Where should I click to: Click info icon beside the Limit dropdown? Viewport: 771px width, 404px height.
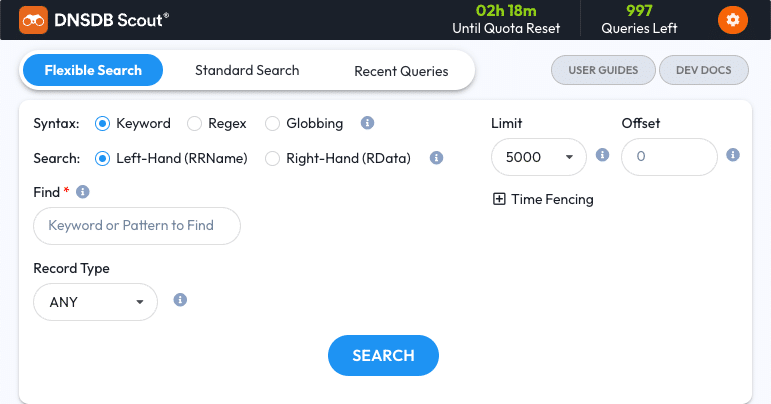pyautogui.click(x=602, y=155)
